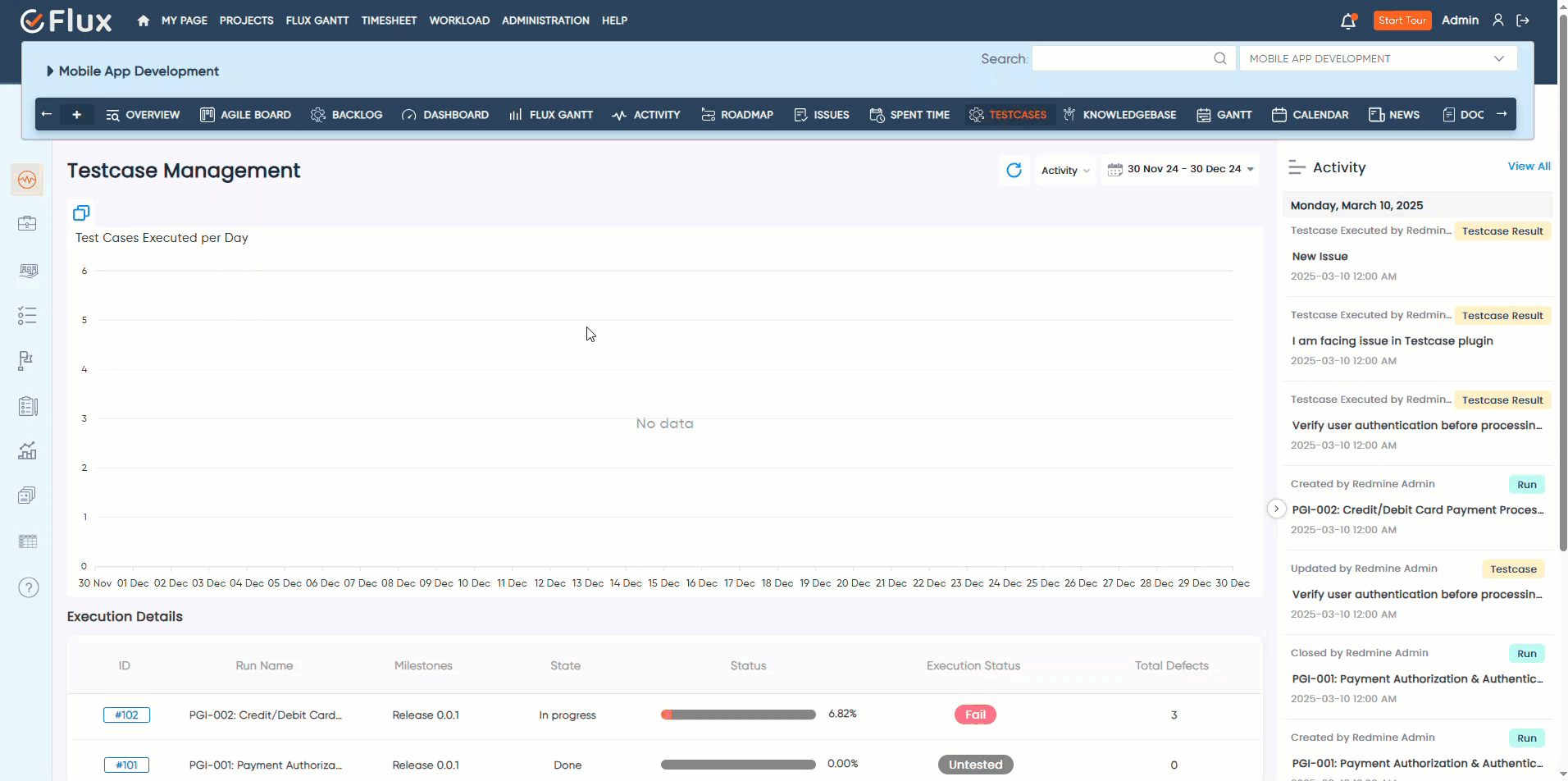
Task: Open the help question-mark sidebar icon
Action: coord(29,587)
